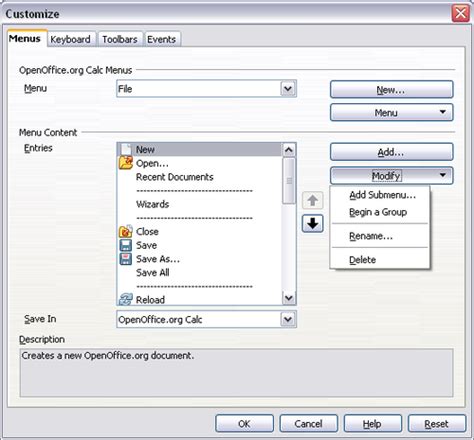Select the Close entry in the list

[x=199, y=231]
